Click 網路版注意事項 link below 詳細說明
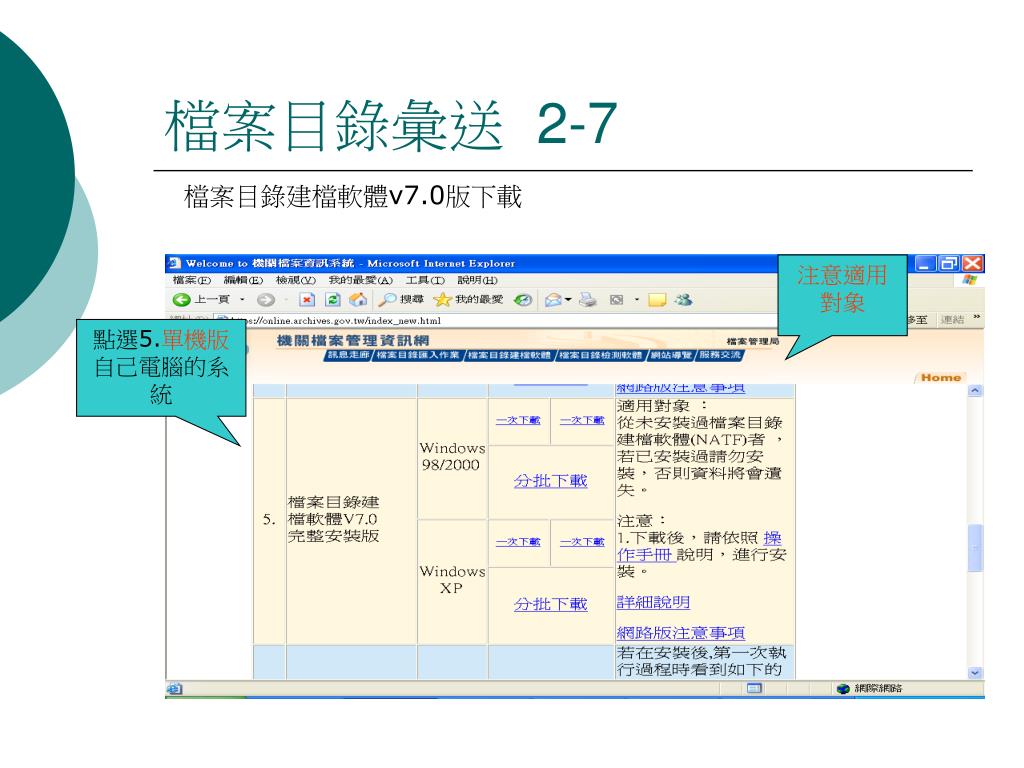 pyautogui.click(x=680, y=632)
